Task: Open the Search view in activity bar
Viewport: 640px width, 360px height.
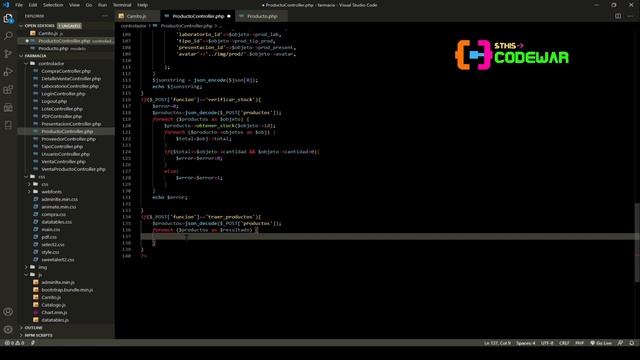Action: 8,36
